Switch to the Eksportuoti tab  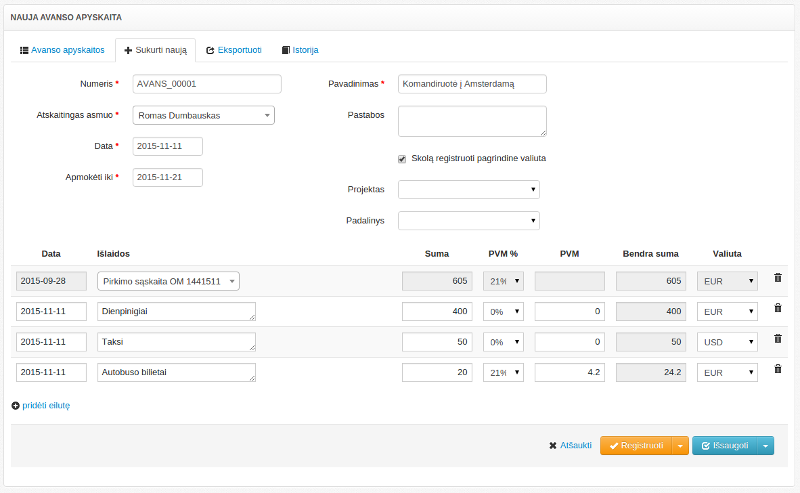coord(234,49)
